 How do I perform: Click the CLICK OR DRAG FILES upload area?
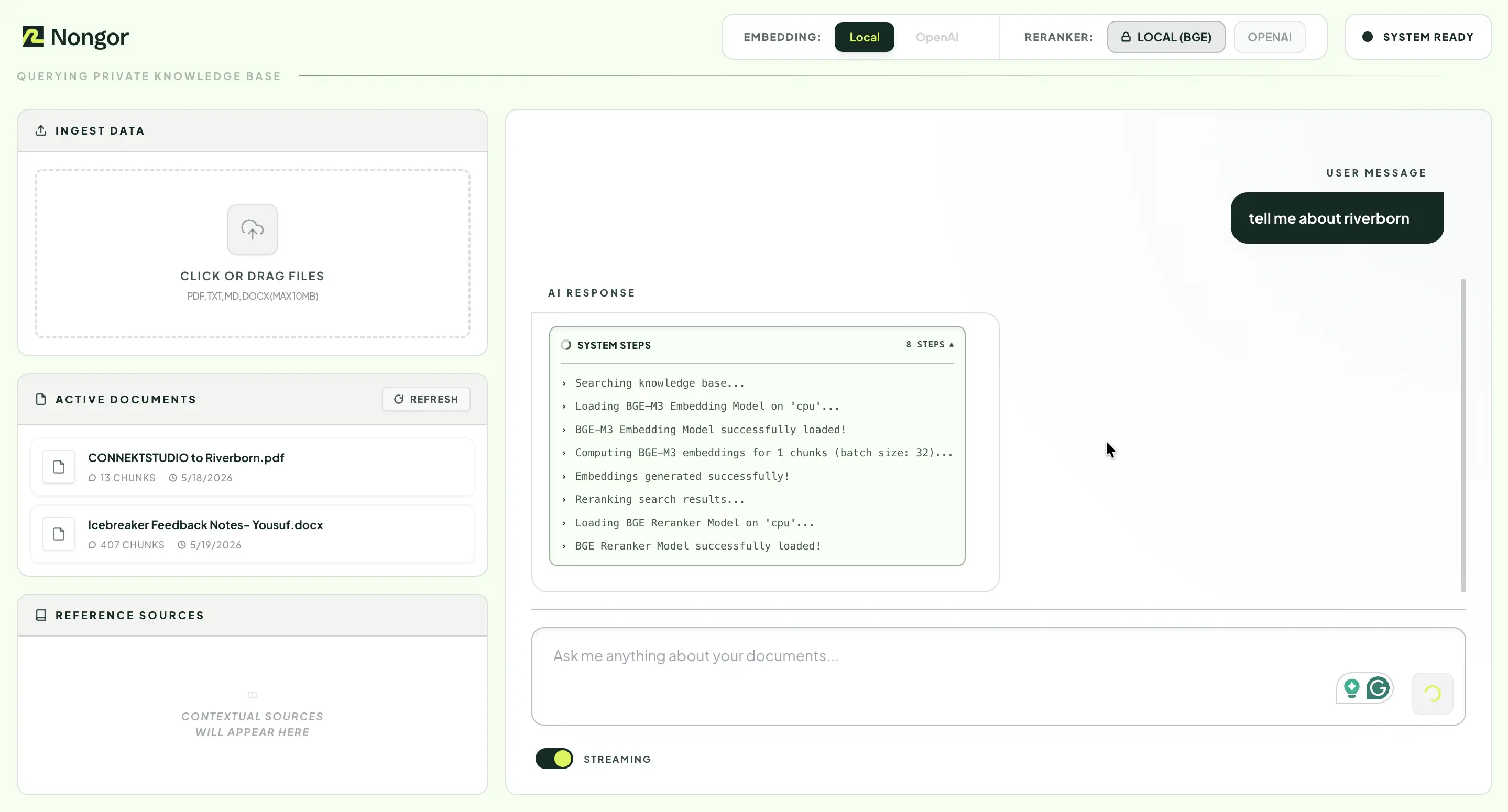[253, 254]
